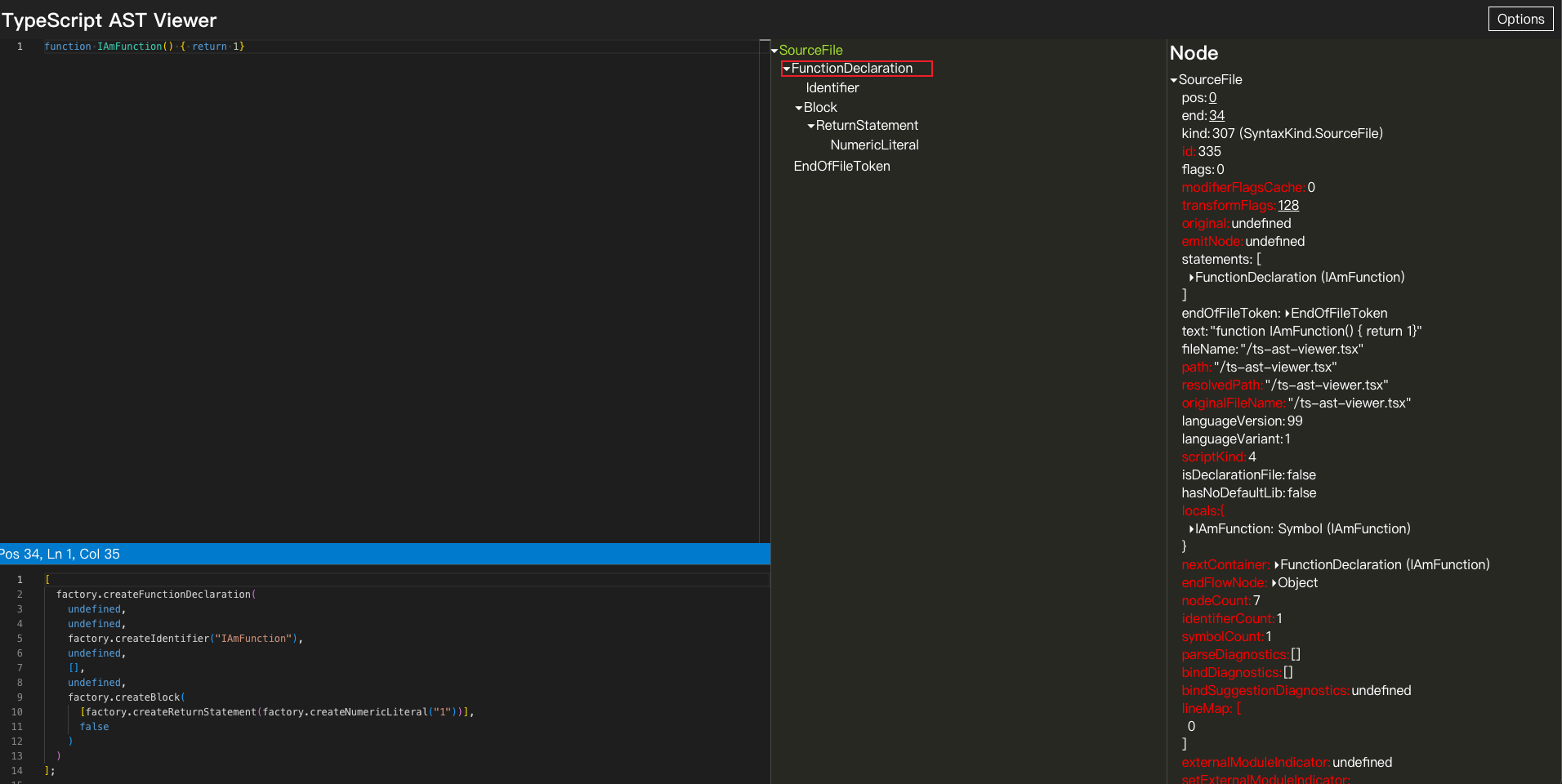The height and width of the screenshot is (784, 1562).
Task: Collapse the Block node caret
Action: coord(799,108)
